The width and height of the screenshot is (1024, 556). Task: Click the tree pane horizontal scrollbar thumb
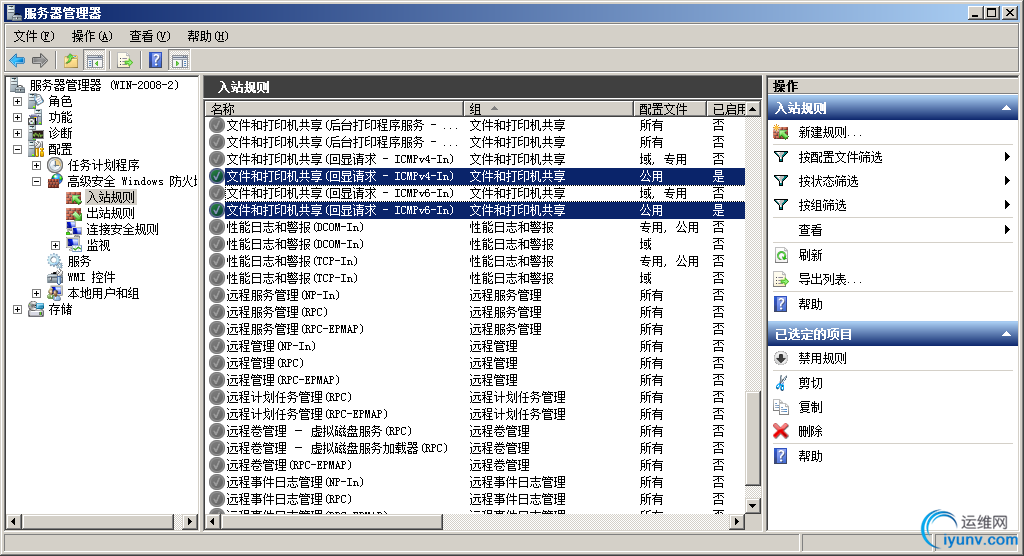(98, 521)
